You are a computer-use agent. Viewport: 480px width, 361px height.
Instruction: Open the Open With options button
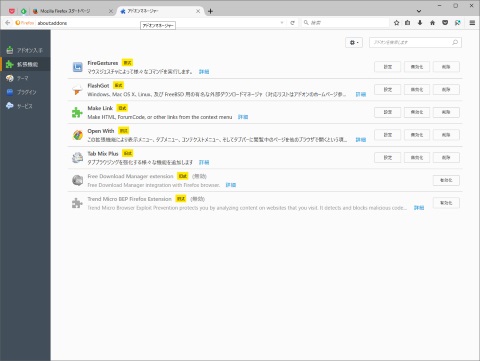[x=387, y=135]
